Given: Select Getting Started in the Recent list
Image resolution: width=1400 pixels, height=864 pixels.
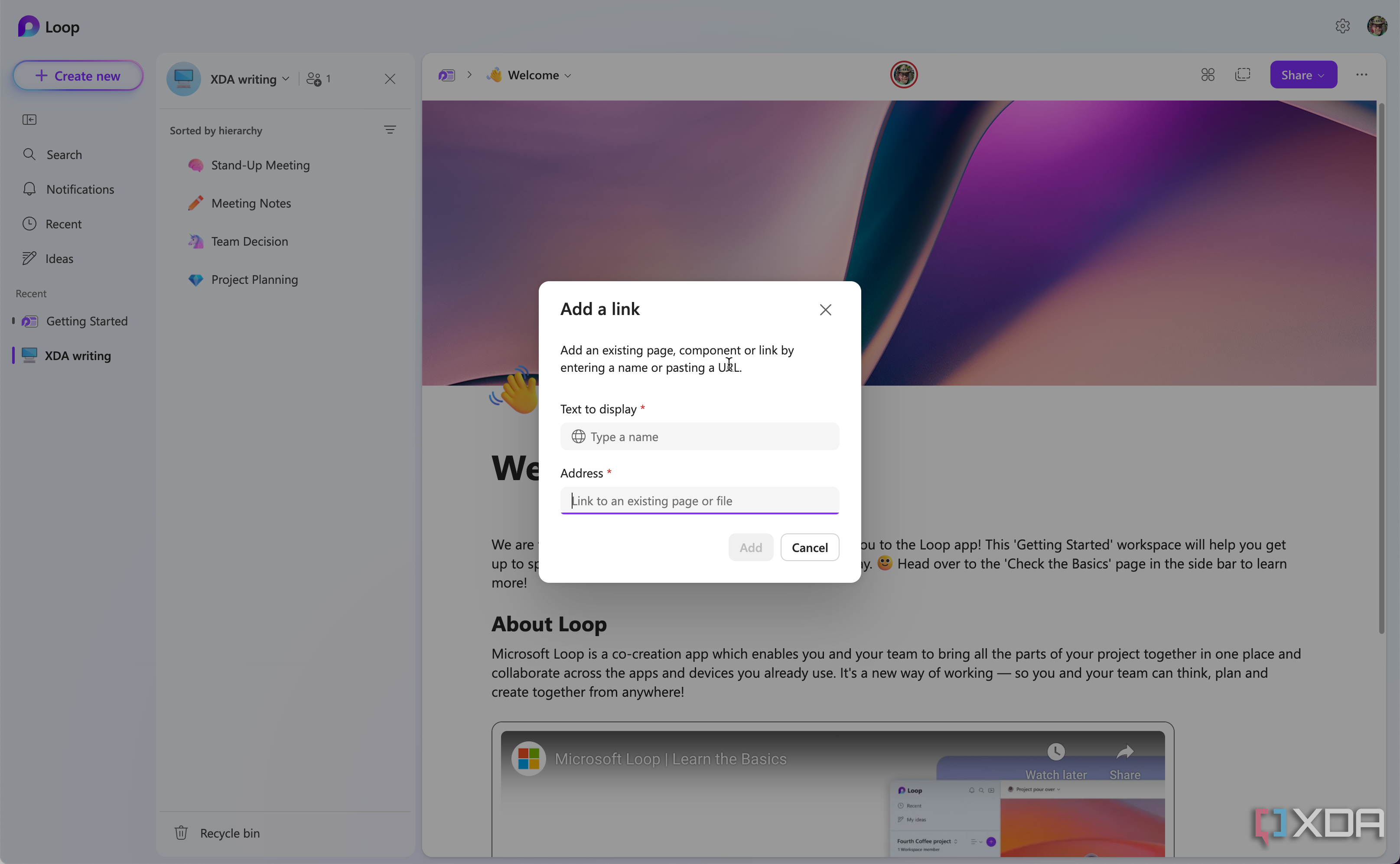Looking at the screenshot, I should click(75, 321).
